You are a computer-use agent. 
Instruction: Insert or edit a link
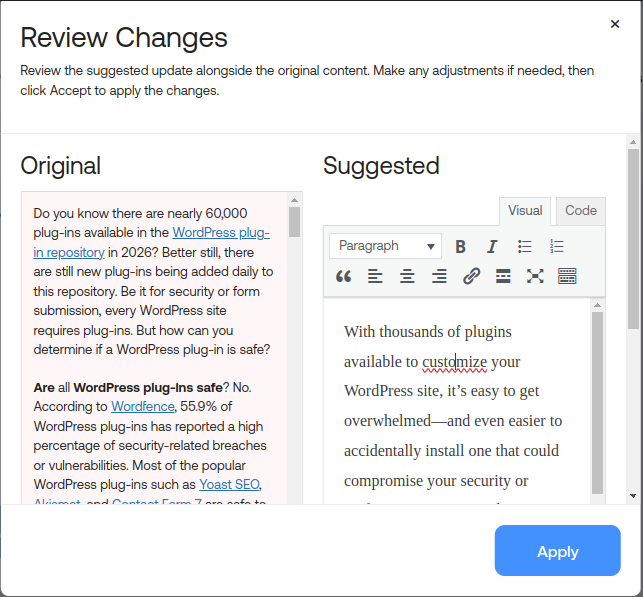coord(471,276)
